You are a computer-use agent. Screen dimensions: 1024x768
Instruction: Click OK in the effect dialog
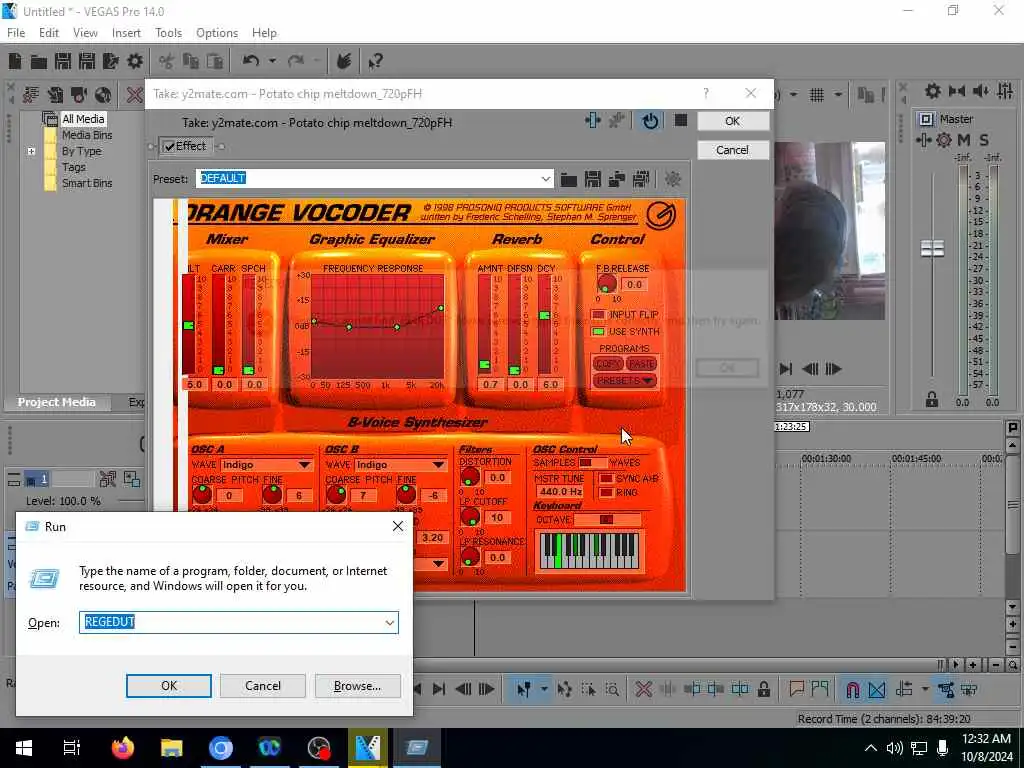[733, 121]
